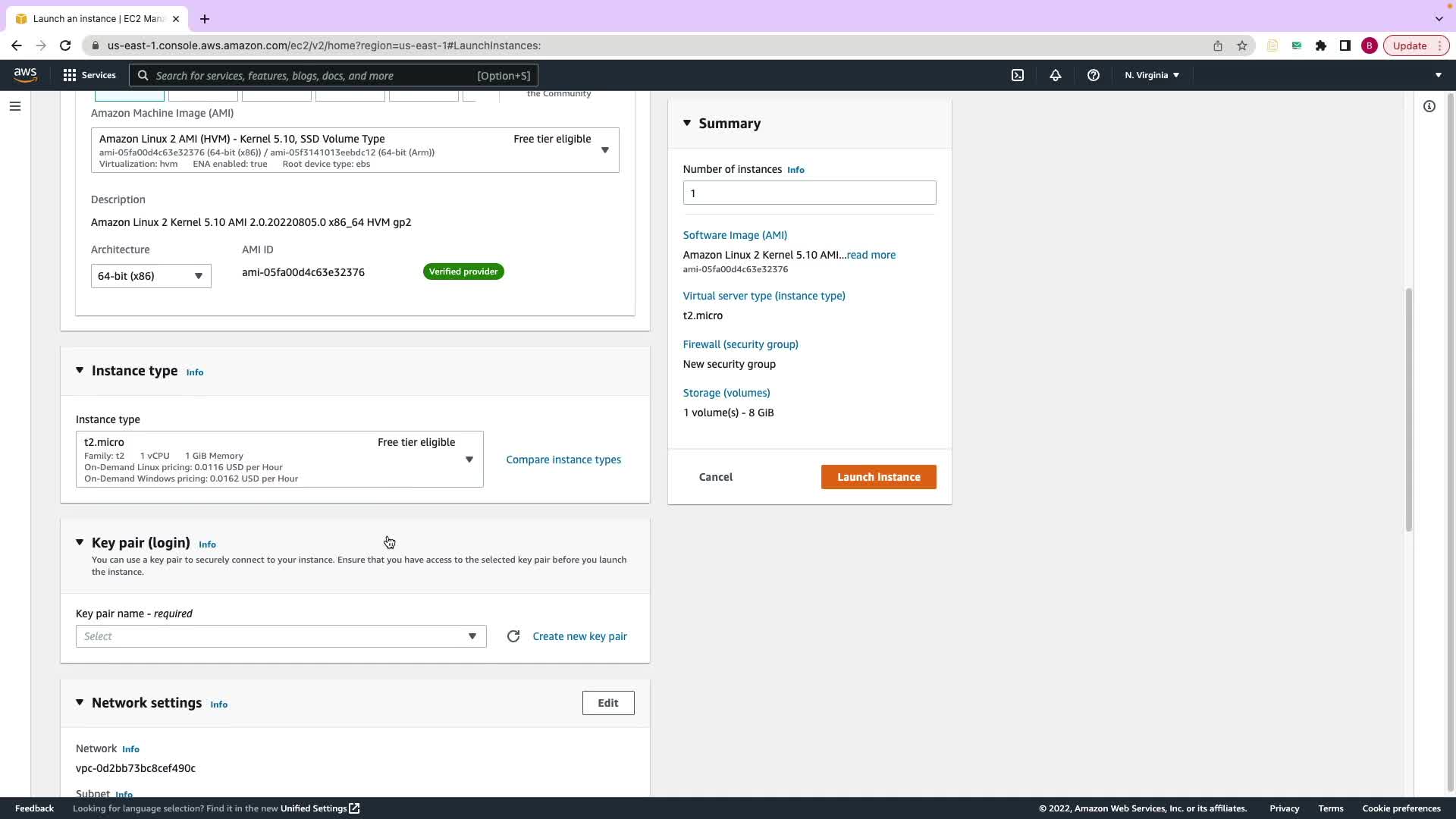
Task: Bookmark this page with star icon
Action: [1242, 45]
